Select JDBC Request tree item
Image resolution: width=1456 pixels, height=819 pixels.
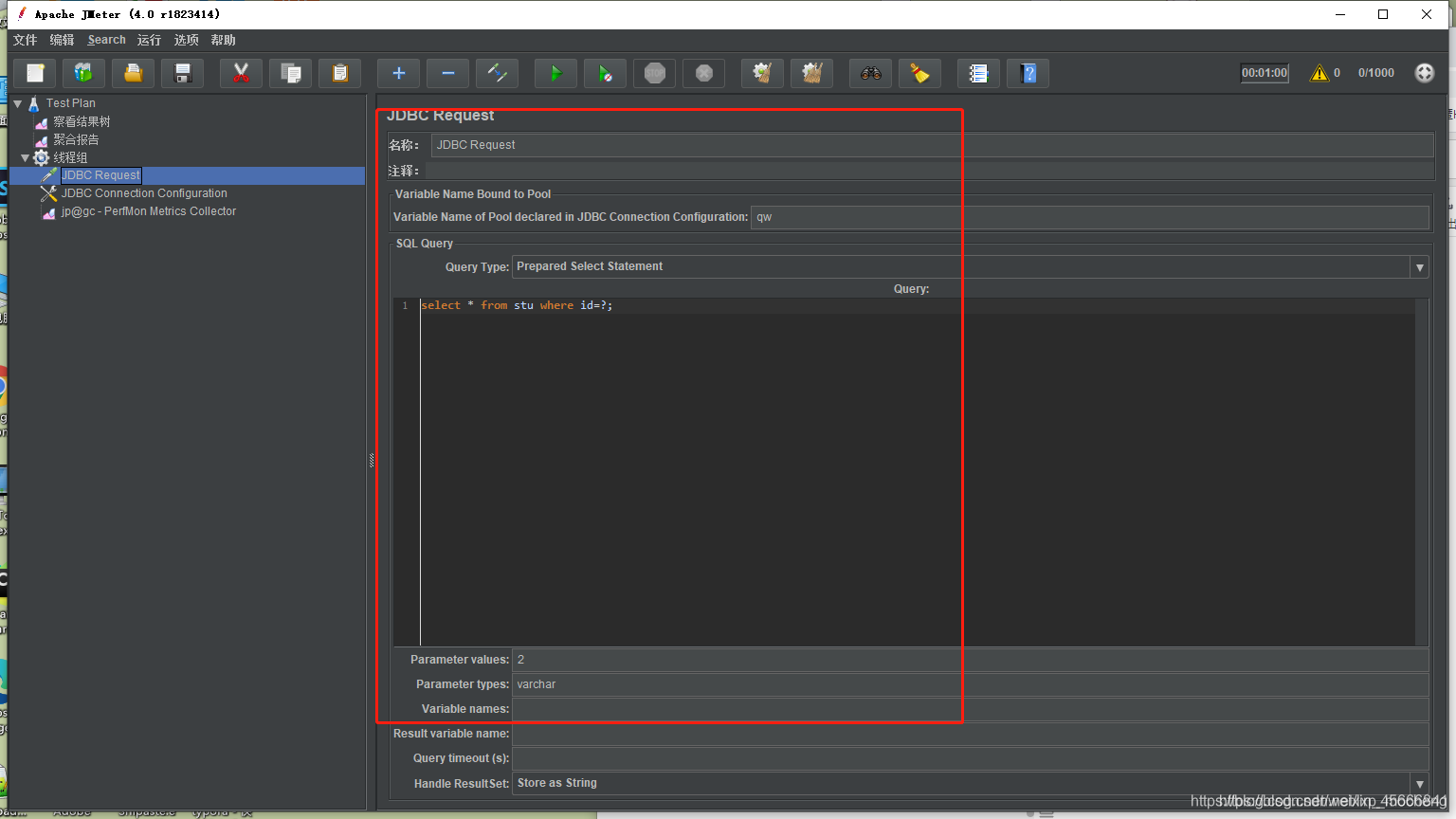(101, 175)
